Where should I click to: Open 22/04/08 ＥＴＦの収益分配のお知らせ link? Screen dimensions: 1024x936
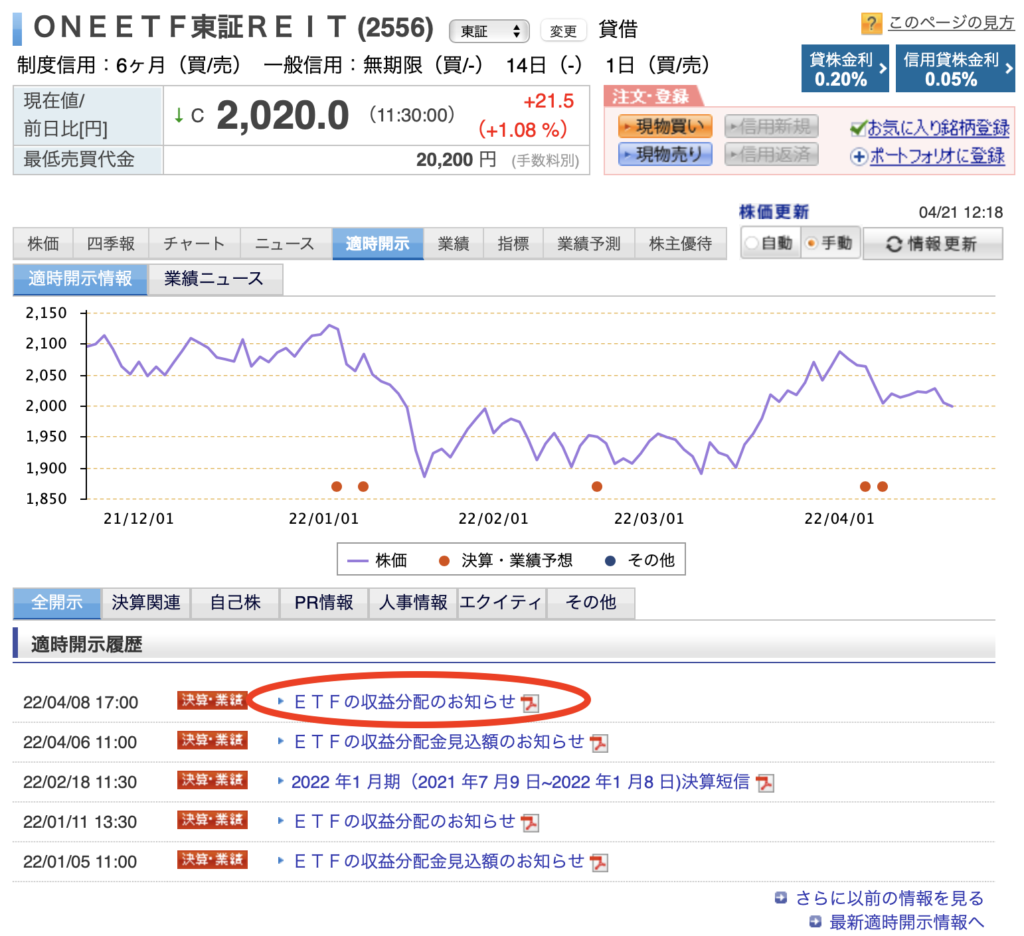point(405,702)
